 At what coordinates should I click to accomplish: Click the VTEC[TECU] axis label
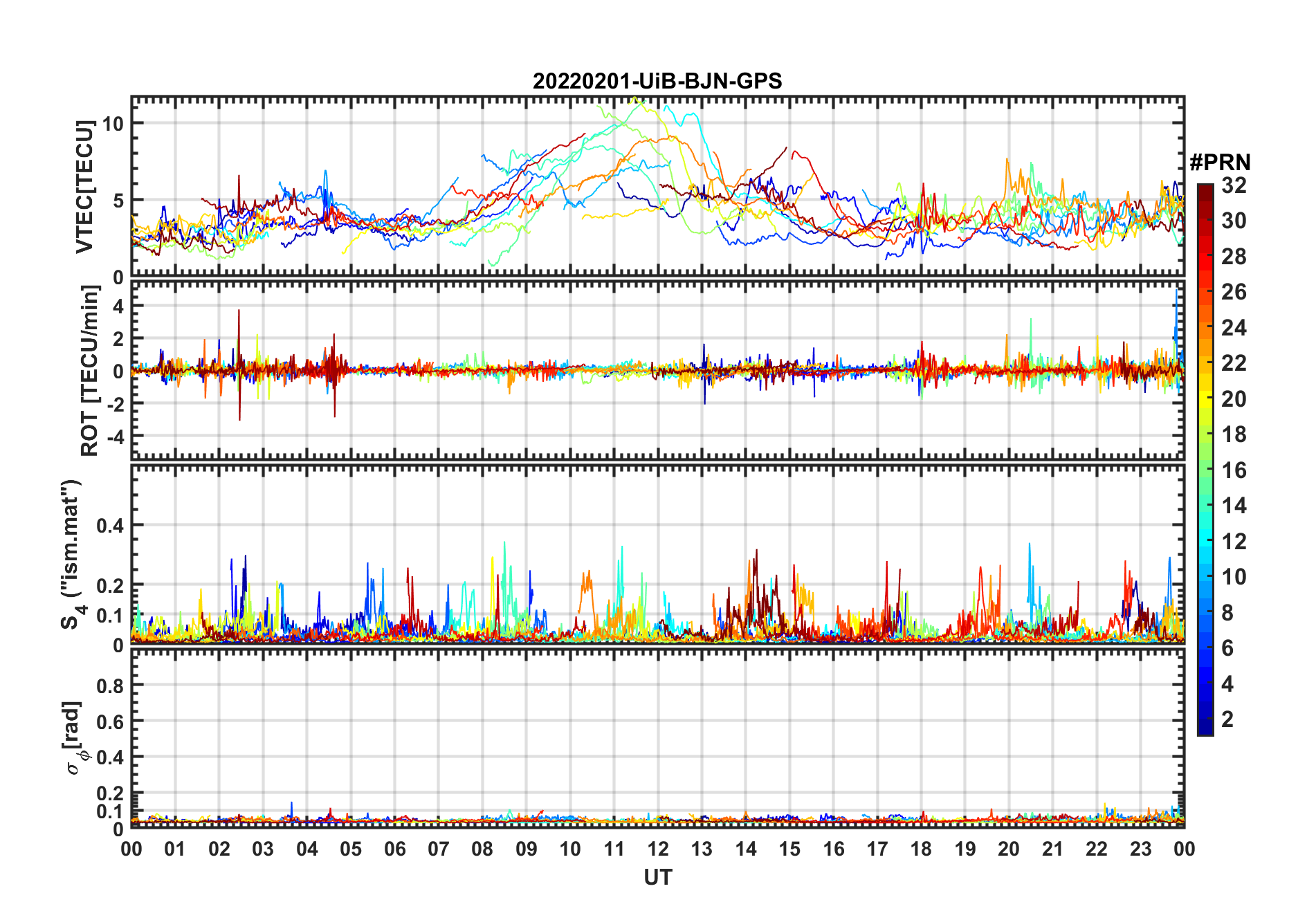(x=84, y=187)
